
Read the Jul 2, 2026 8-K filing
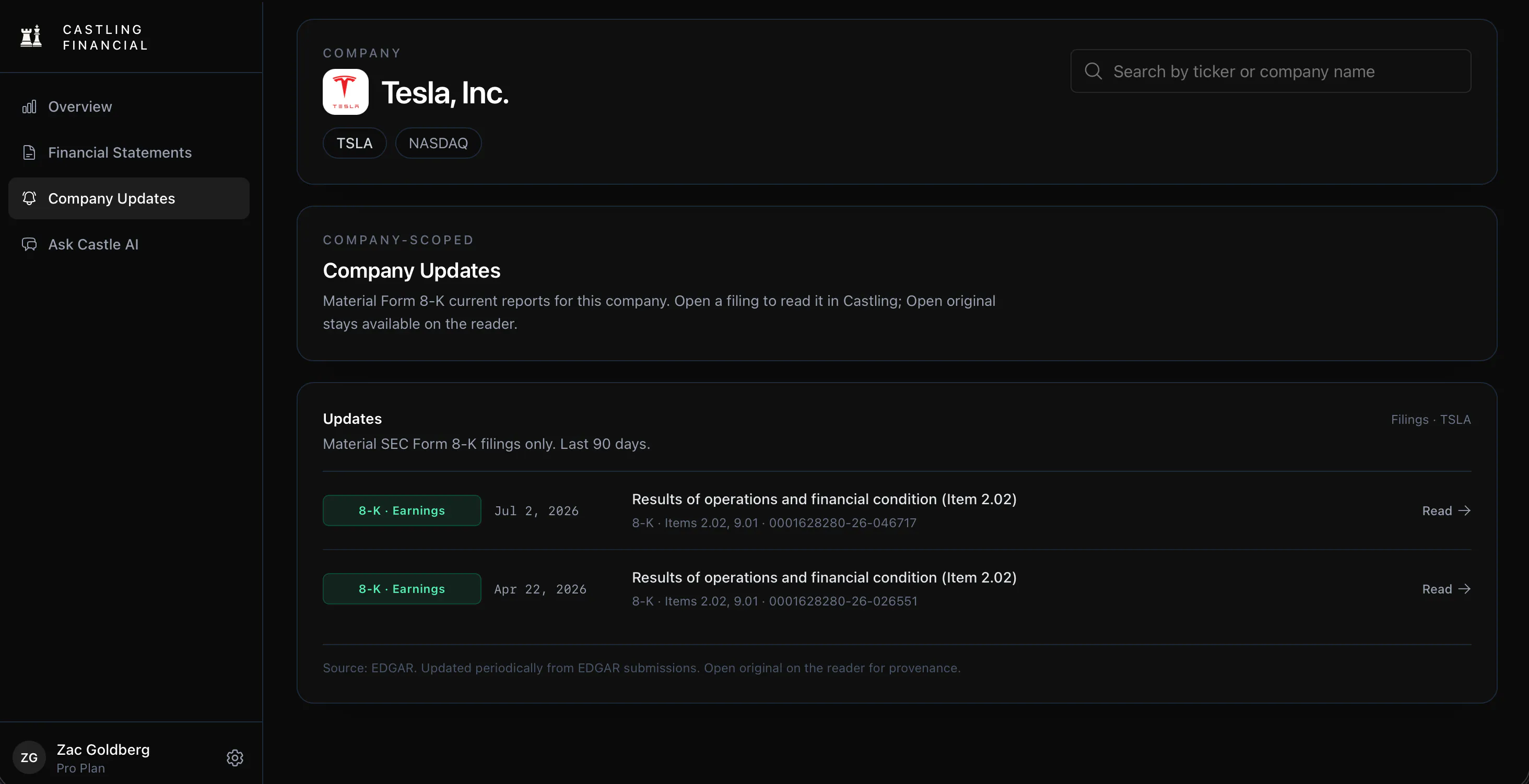pos(1446,510)
